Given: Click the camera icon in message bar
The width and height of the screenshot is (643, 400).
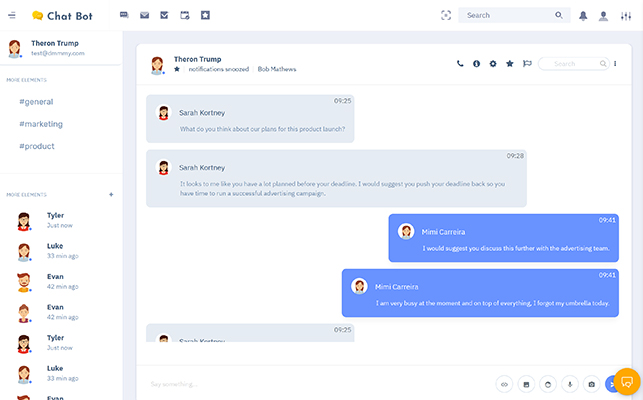Looking at the screenshot, I should point(591,384).
